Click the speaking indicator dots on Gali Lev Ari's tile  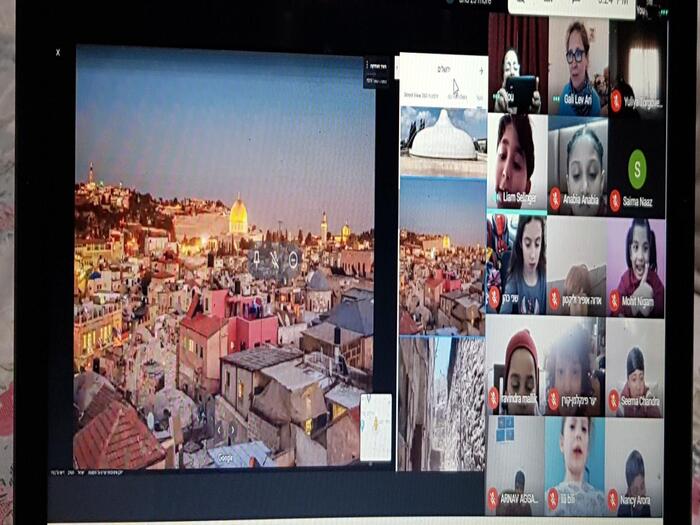click(556, 99)
